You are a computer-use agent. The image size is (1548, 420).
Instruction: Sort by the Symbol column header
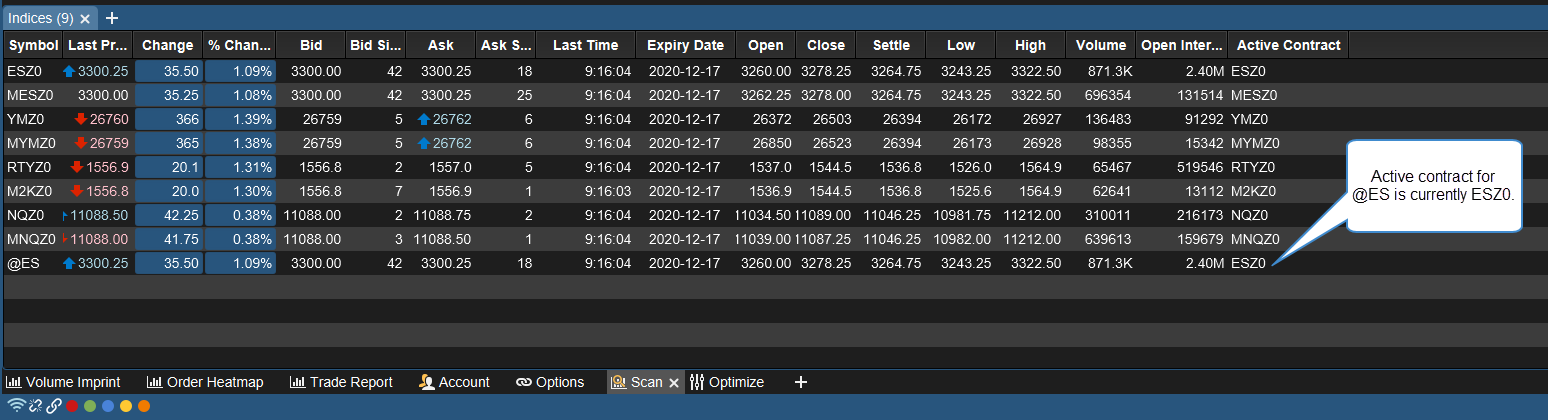coord(33,45)
